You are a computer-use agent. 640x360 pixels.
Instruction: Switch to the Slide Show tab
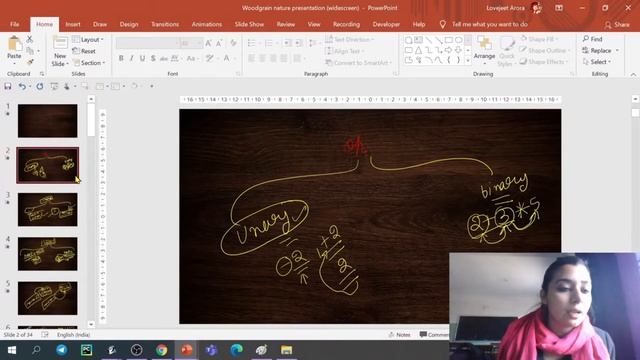249,24
